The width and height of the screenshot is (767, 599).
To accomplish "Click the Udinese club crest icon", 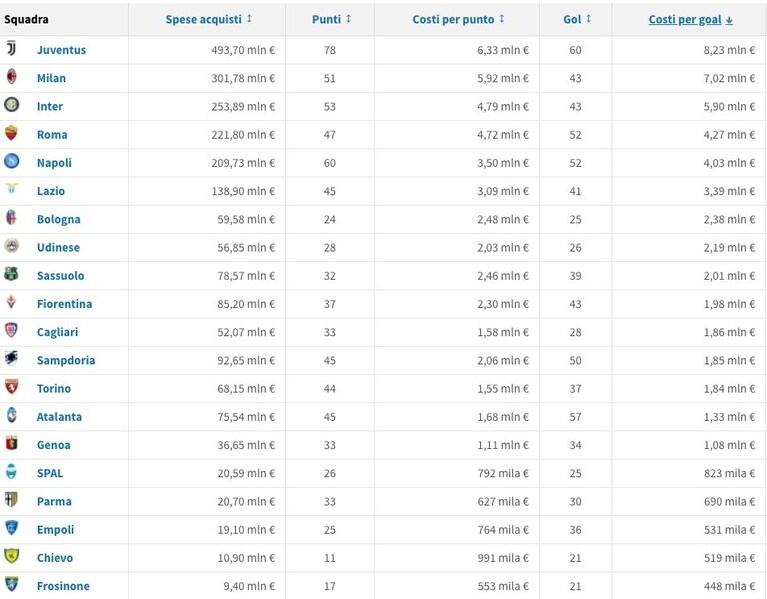I will coord(11,245).
